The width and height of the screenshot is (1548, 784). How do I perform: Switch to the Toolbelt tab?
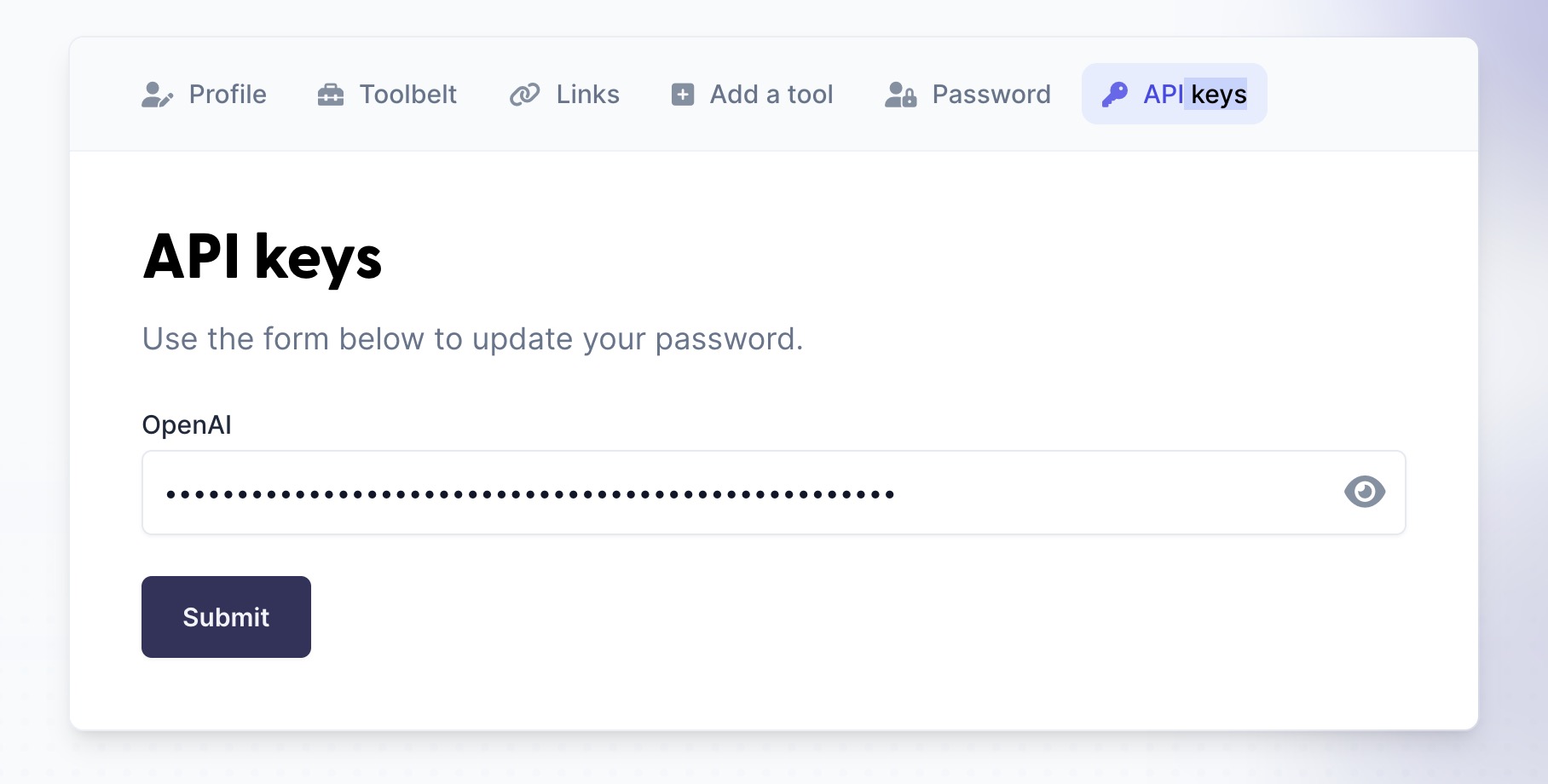tap(387, 94)
